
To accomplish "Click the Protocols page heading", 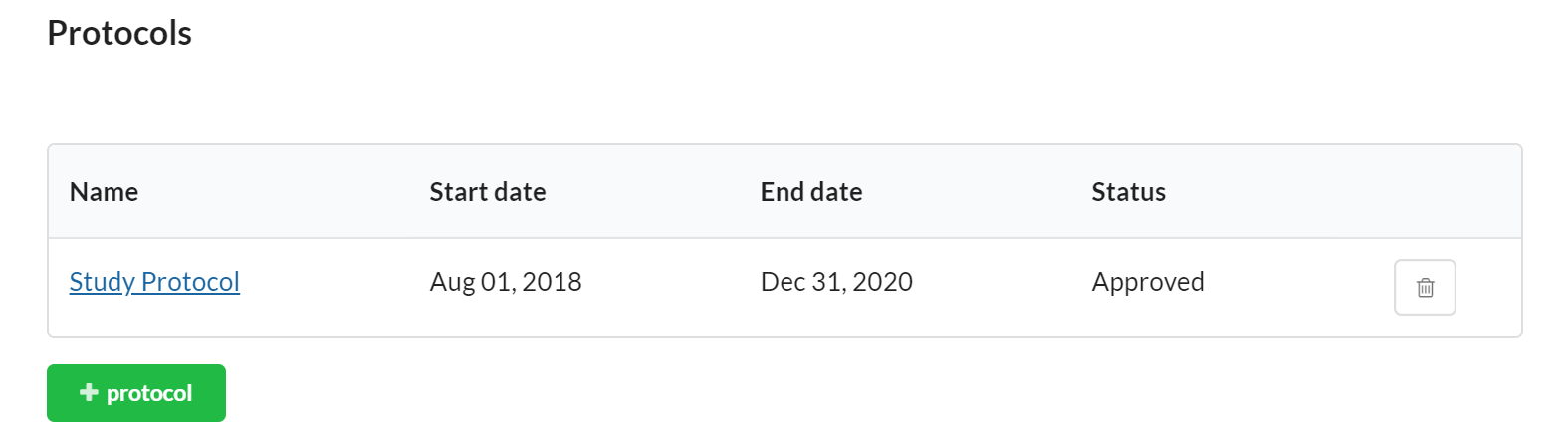I will point(119,34).
